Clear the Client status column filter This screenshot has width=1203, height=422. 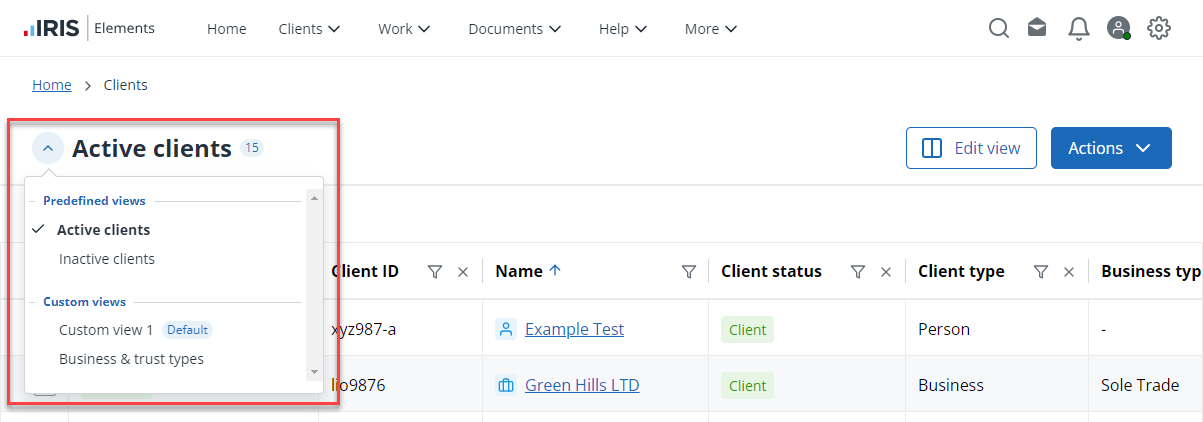point(885,272)
